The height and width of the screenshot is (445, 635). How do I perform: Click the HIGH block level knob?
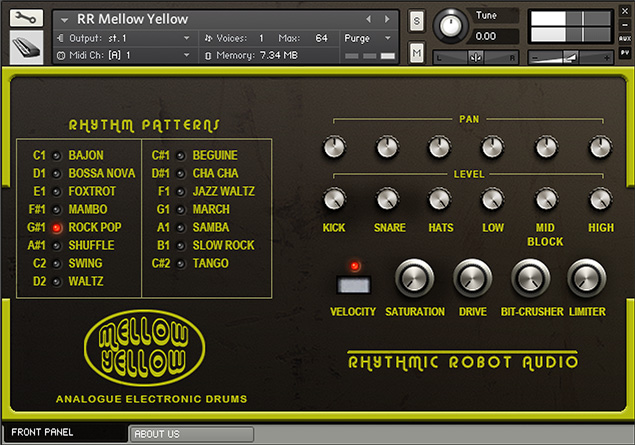(601, 199)
